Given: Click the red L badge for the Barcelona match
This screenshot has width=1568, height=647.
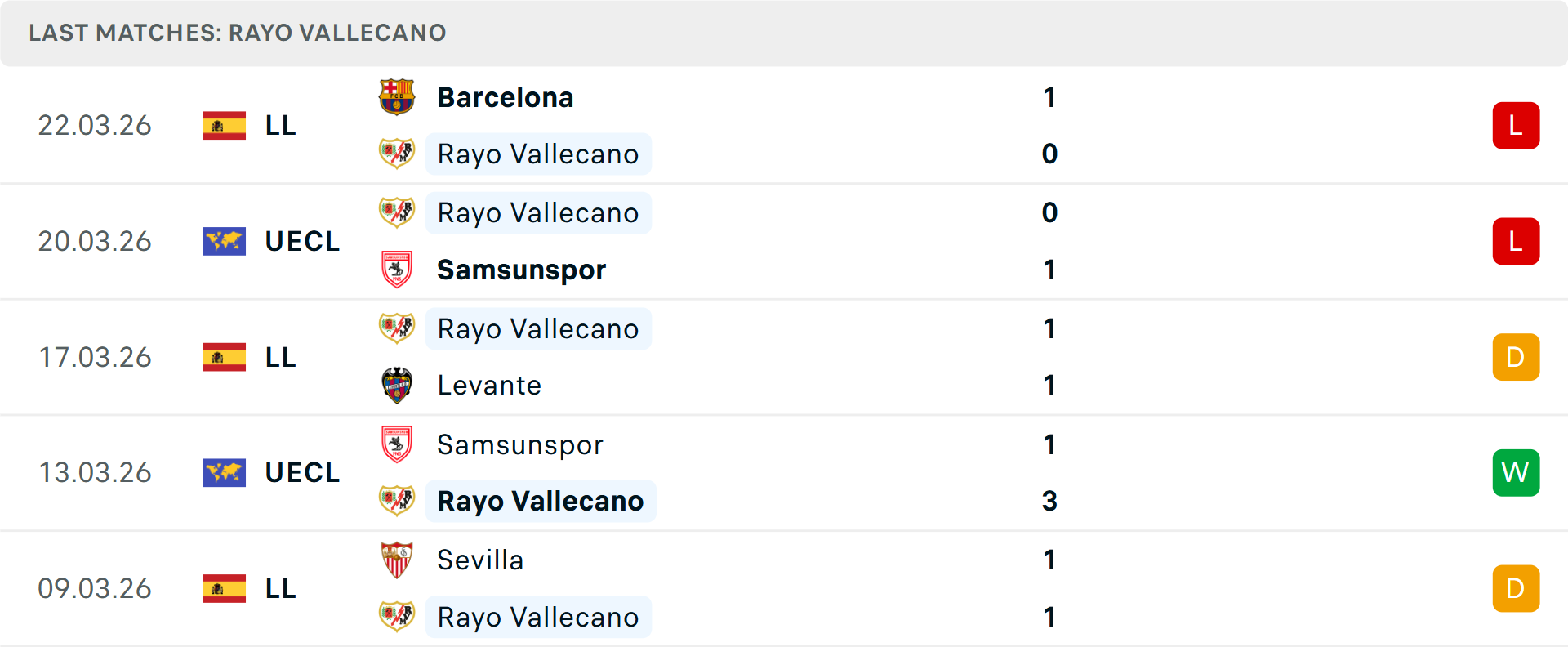Looking at the screenshot, I should (x=1516, y=125).
